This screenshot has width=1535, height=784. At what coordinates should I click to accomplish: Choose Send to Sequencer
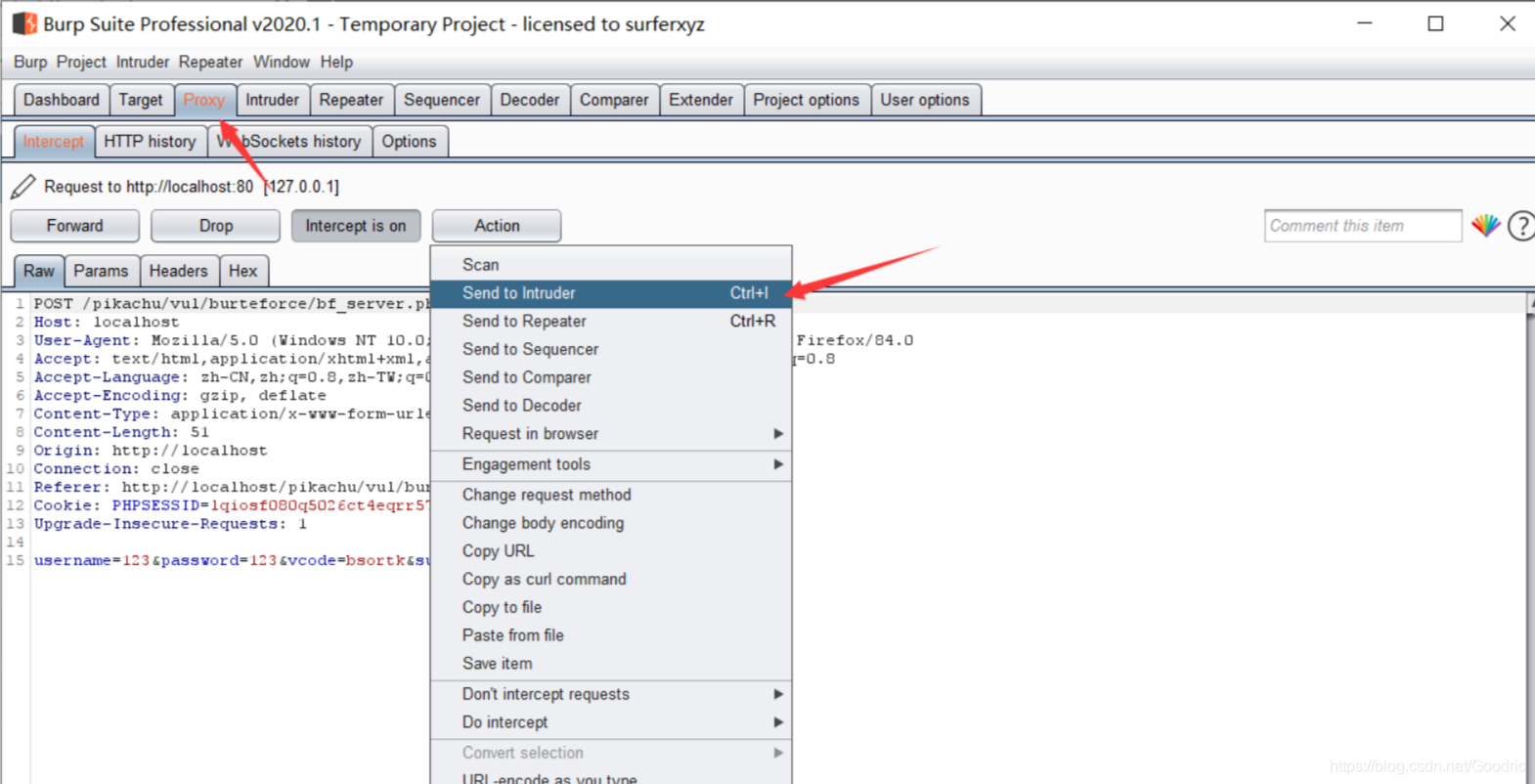(x=611, y=349)
